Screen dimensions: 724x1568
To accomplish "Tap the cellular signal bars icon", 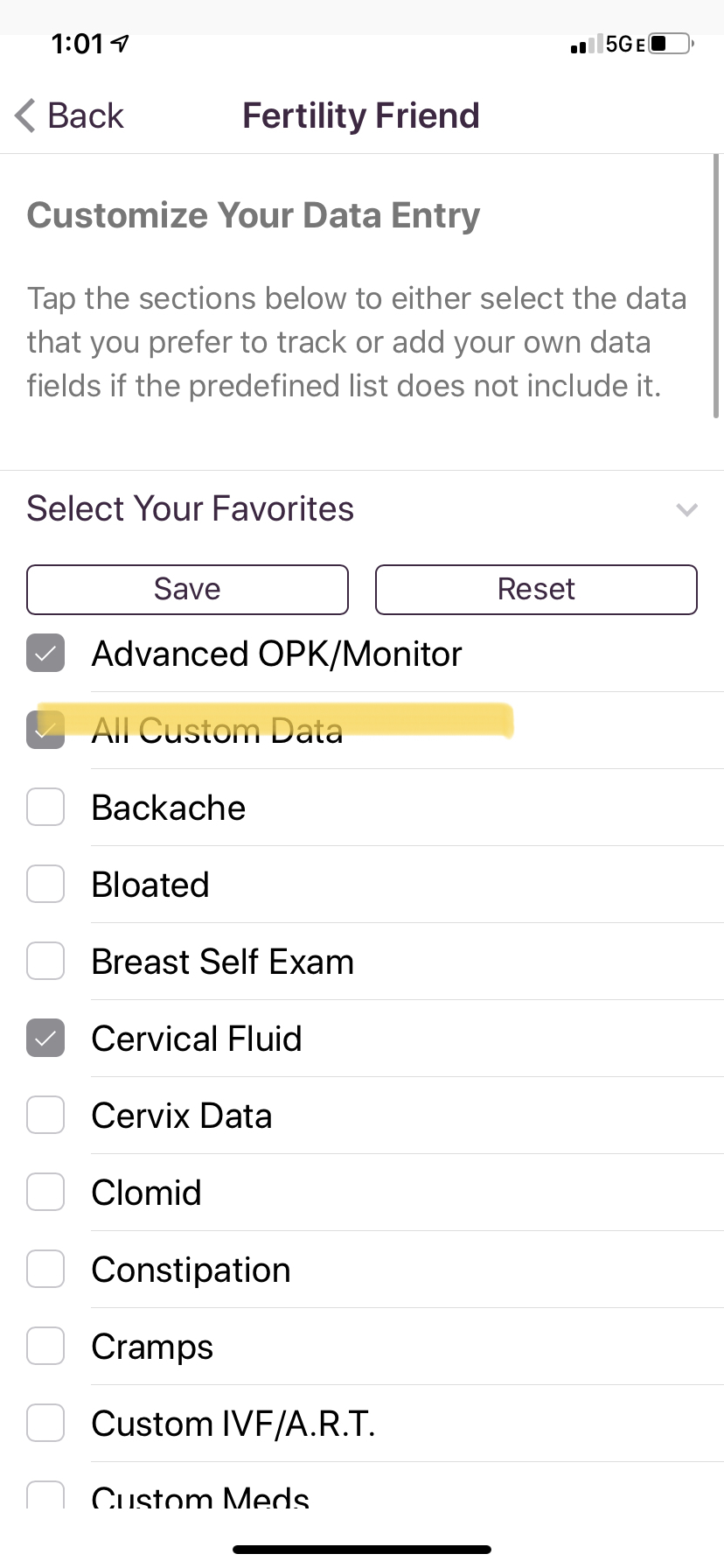I will pos(586,45).
